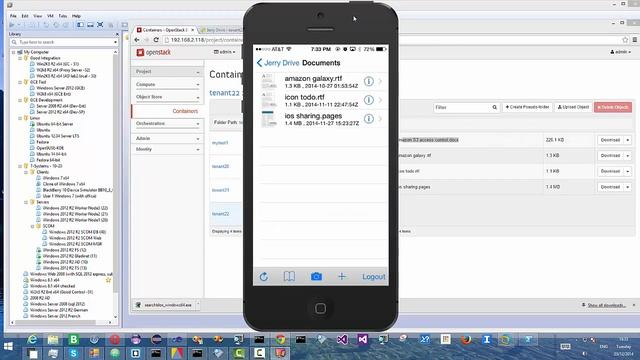The height and width of the screenshot is (360, 640).
Task: Click the OpenStack logo
Action: 154,52
